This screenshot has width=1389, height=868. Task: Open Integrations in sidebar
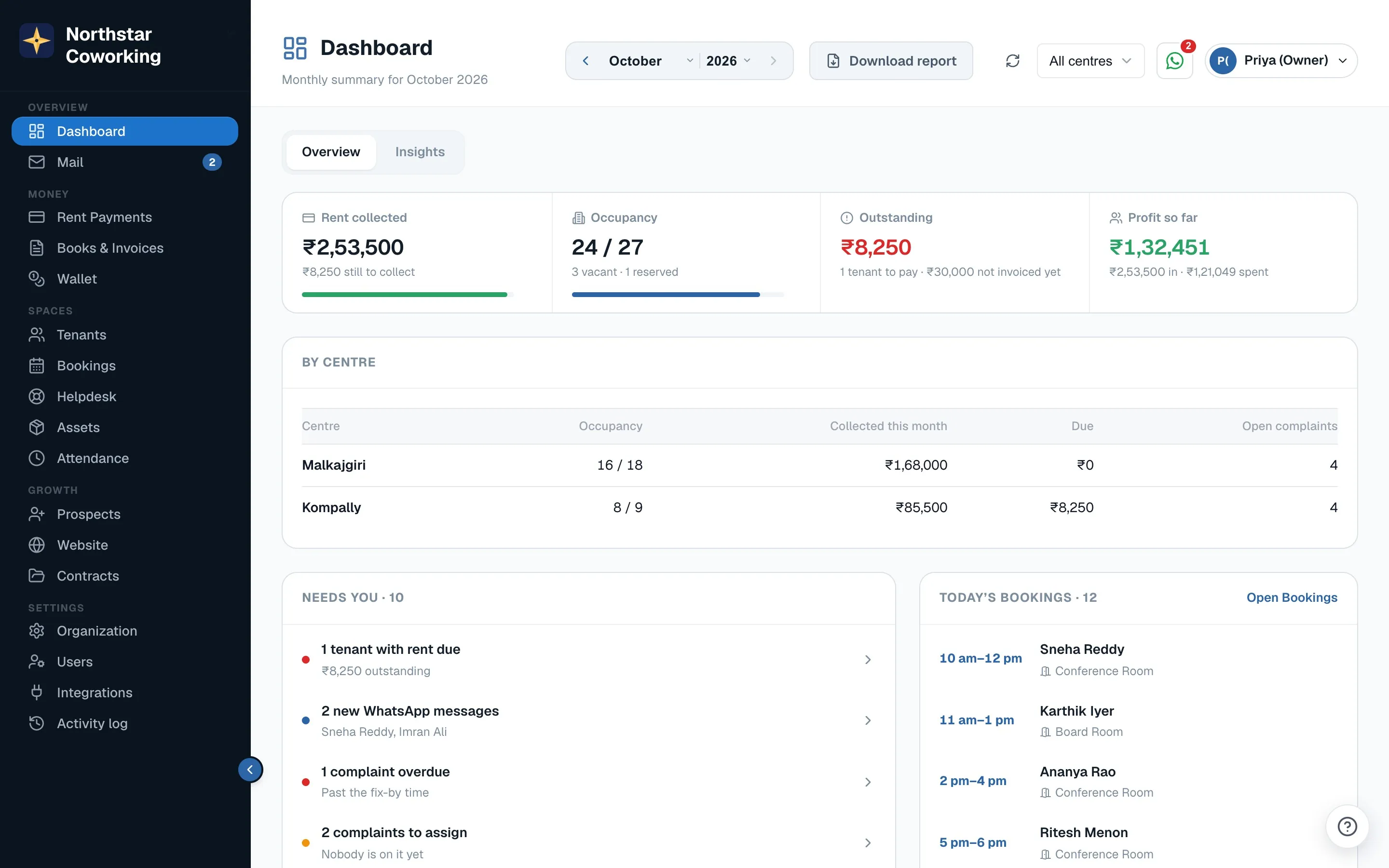124,693
